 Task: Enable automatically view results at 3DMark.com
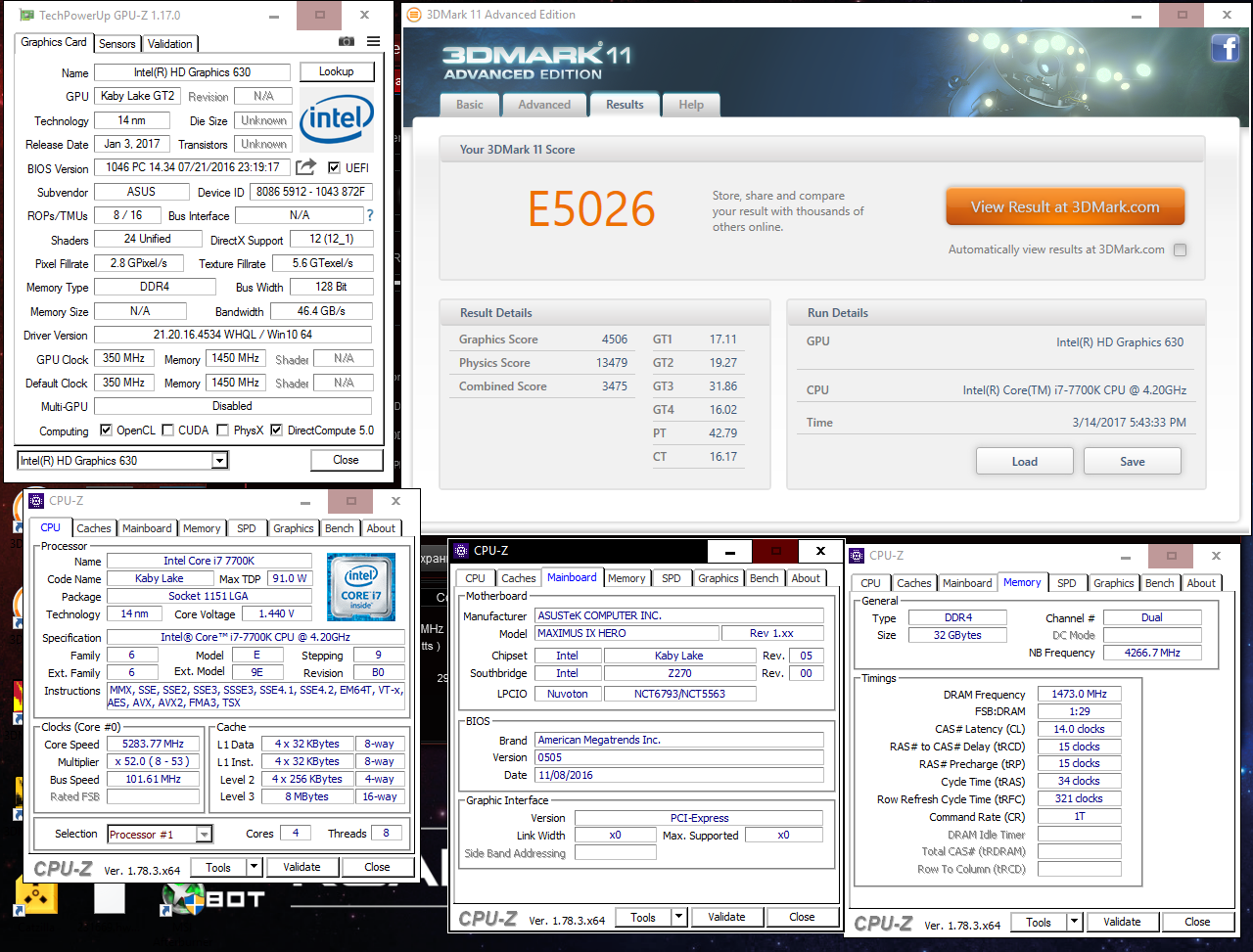click(x=1180, y=250)
